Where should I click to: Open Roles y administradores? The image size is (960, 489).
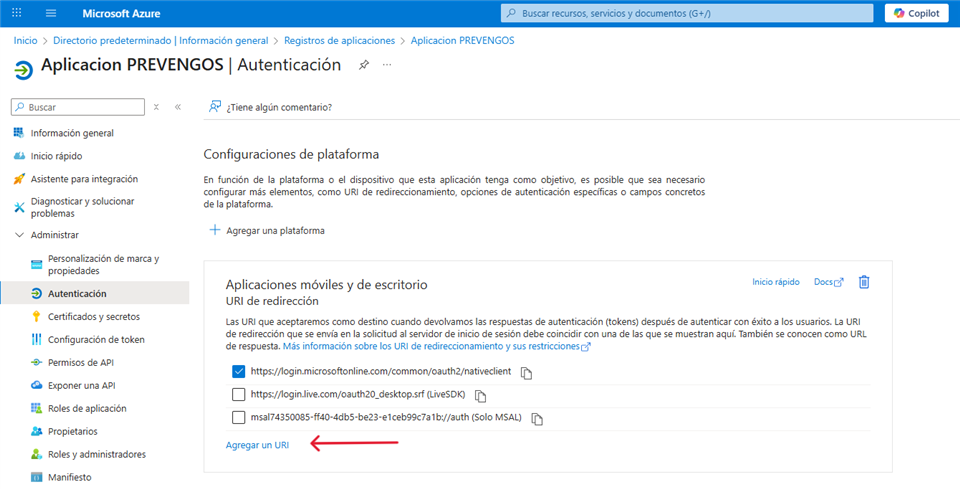tap(95, 454)
